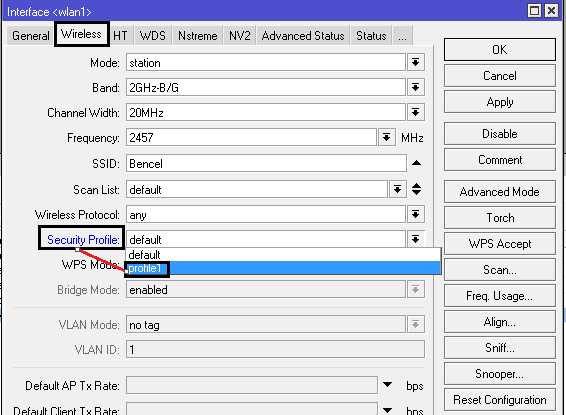Screen dimensions: 566x415
Task: Open the Wireless tab
Action: (x=81, y=34)
